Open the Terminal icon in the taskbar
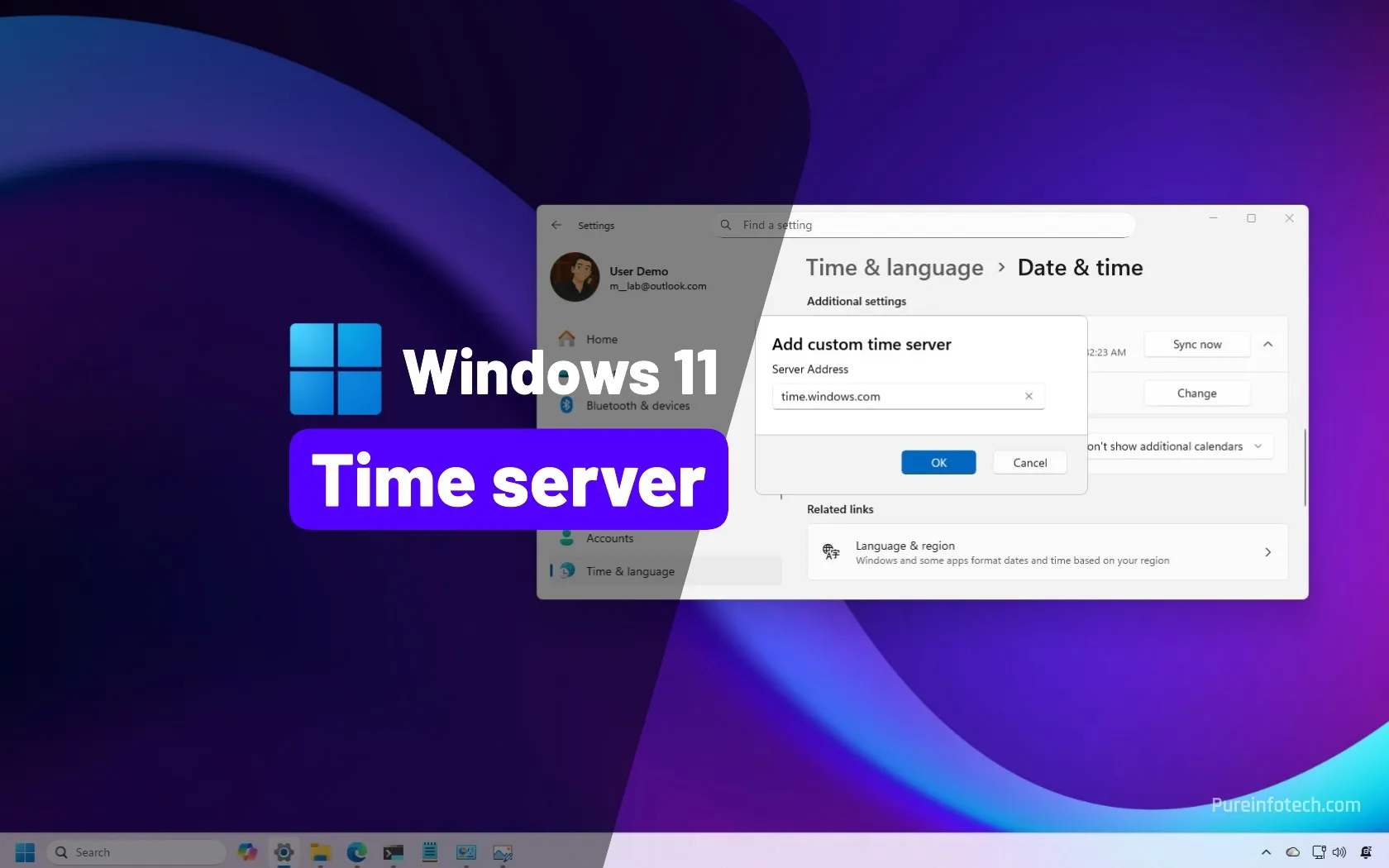The height and width of the screenshot is (868, 1389). [x=393, y=852]
